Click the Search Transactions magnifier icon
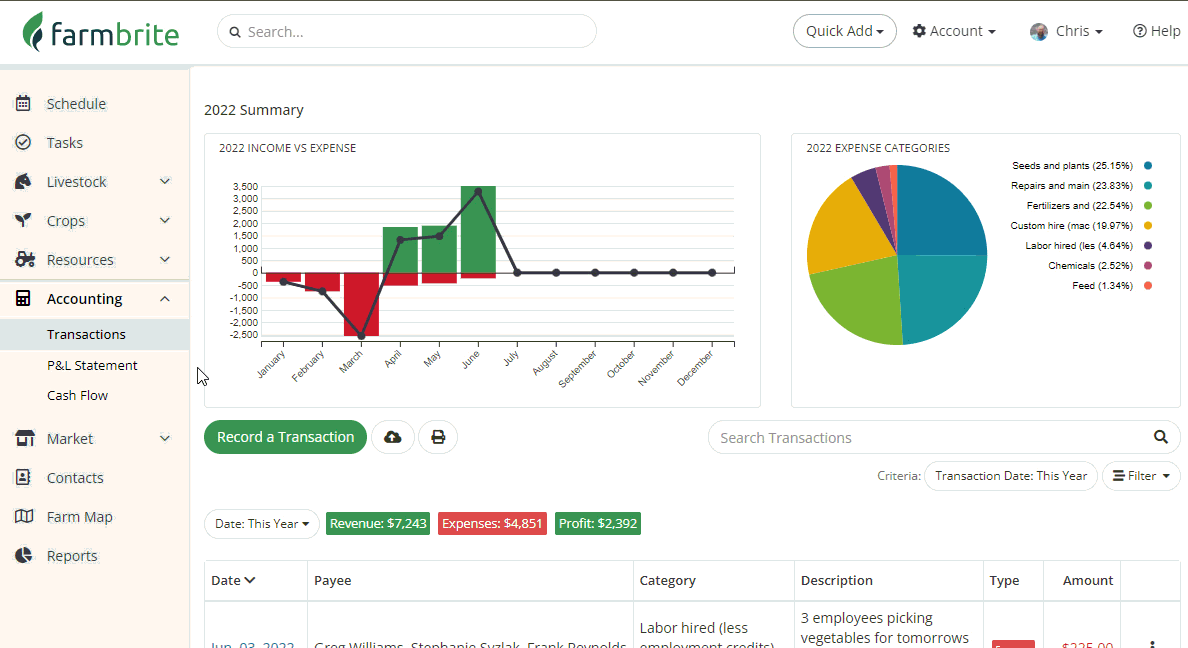This screenshot has height=648, width=1188. pos(1161,437)
